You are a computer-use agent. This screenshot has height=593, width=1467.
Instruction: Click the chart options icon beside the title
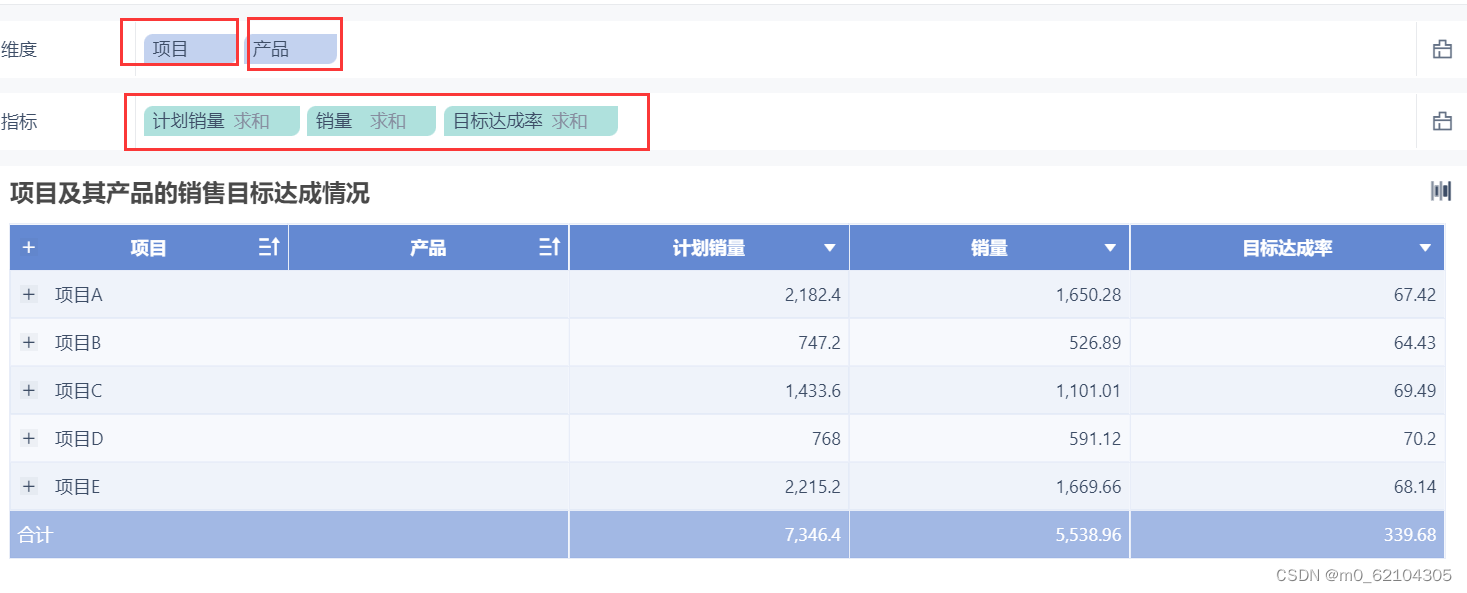(1441, 191)
